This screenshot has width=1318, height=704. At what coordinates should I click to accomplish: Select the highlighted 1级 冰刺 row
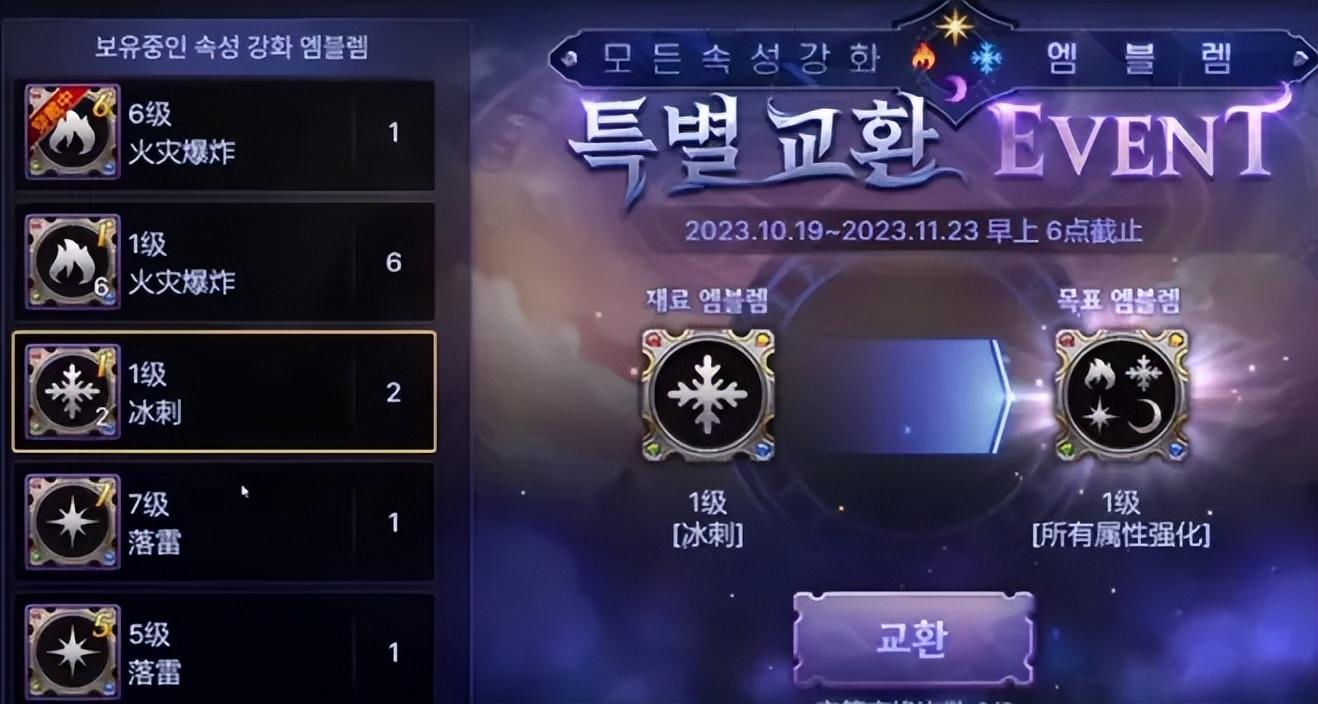[x=224, y=392]
